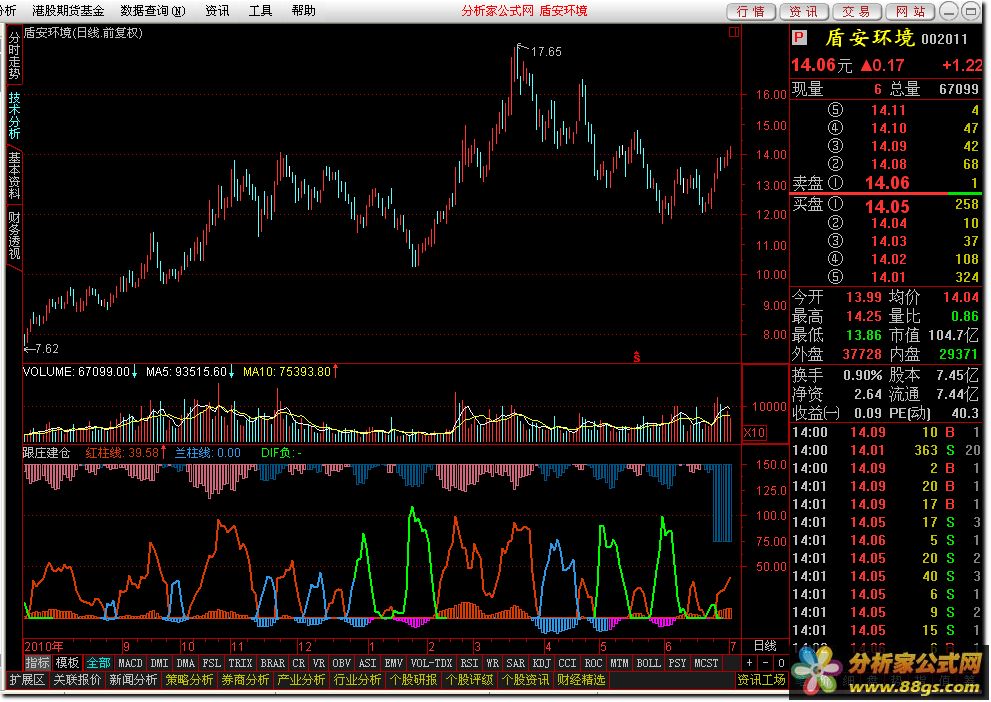991x702 pixels.
Task: Open the 个股资讯 tab
Action: (x=525, y=680)
